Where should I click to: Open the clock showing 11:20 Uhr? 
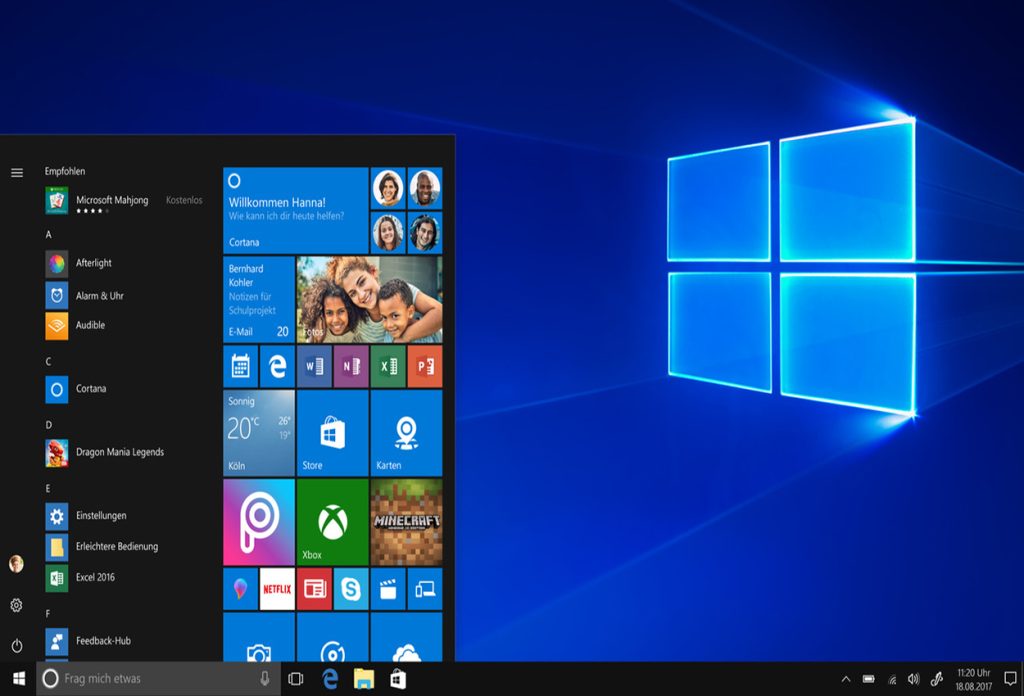click(973, 679)
